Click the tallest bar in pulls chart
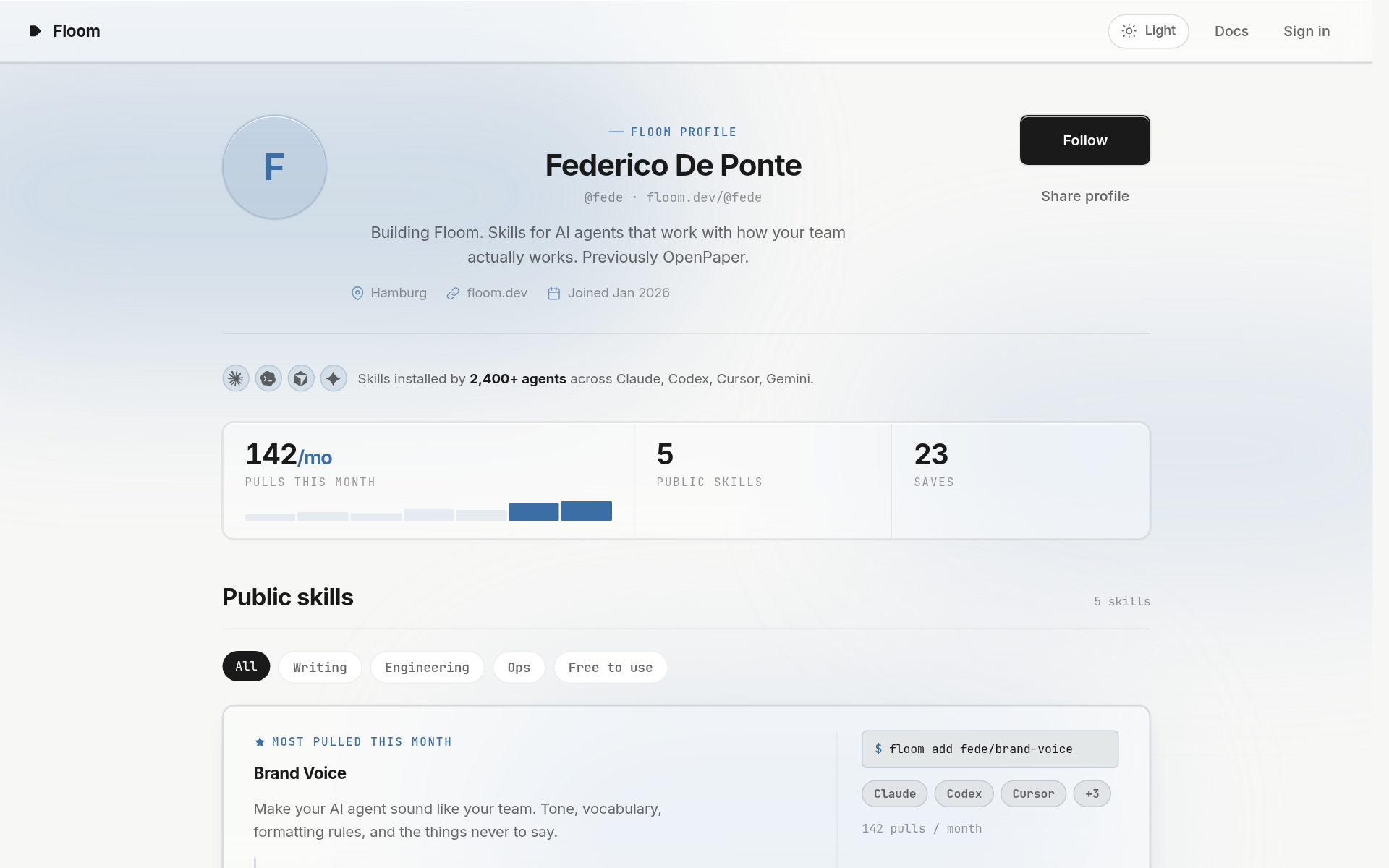 (x=586, y=511)
